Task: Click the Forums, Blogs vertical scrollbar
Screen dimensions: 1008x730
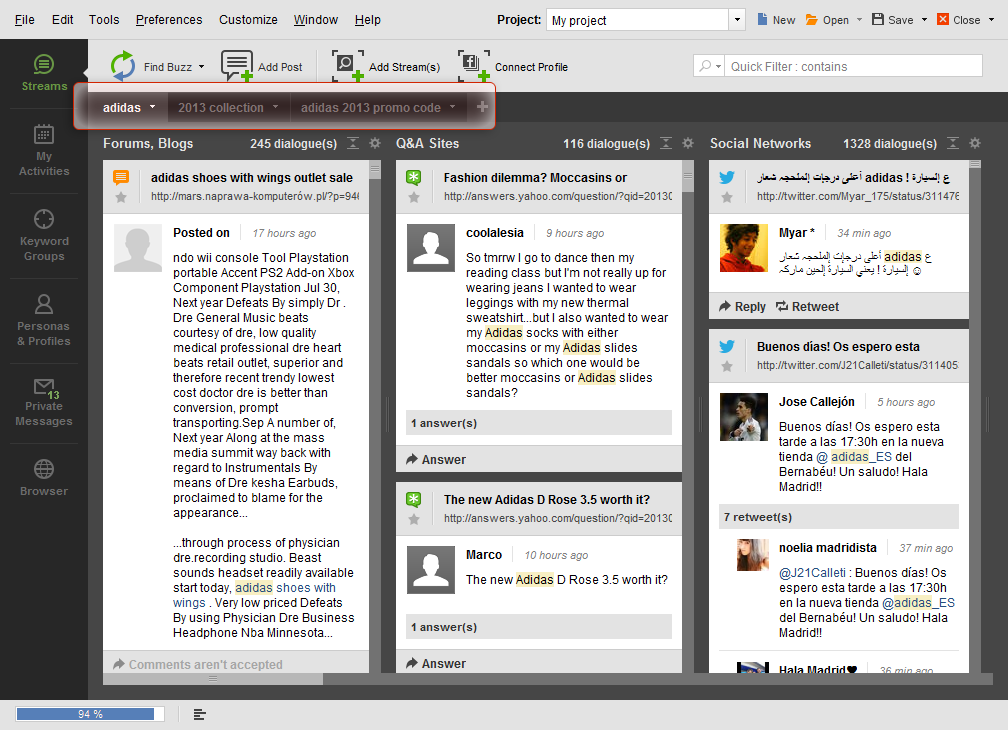Action: [x=375, y=171]
